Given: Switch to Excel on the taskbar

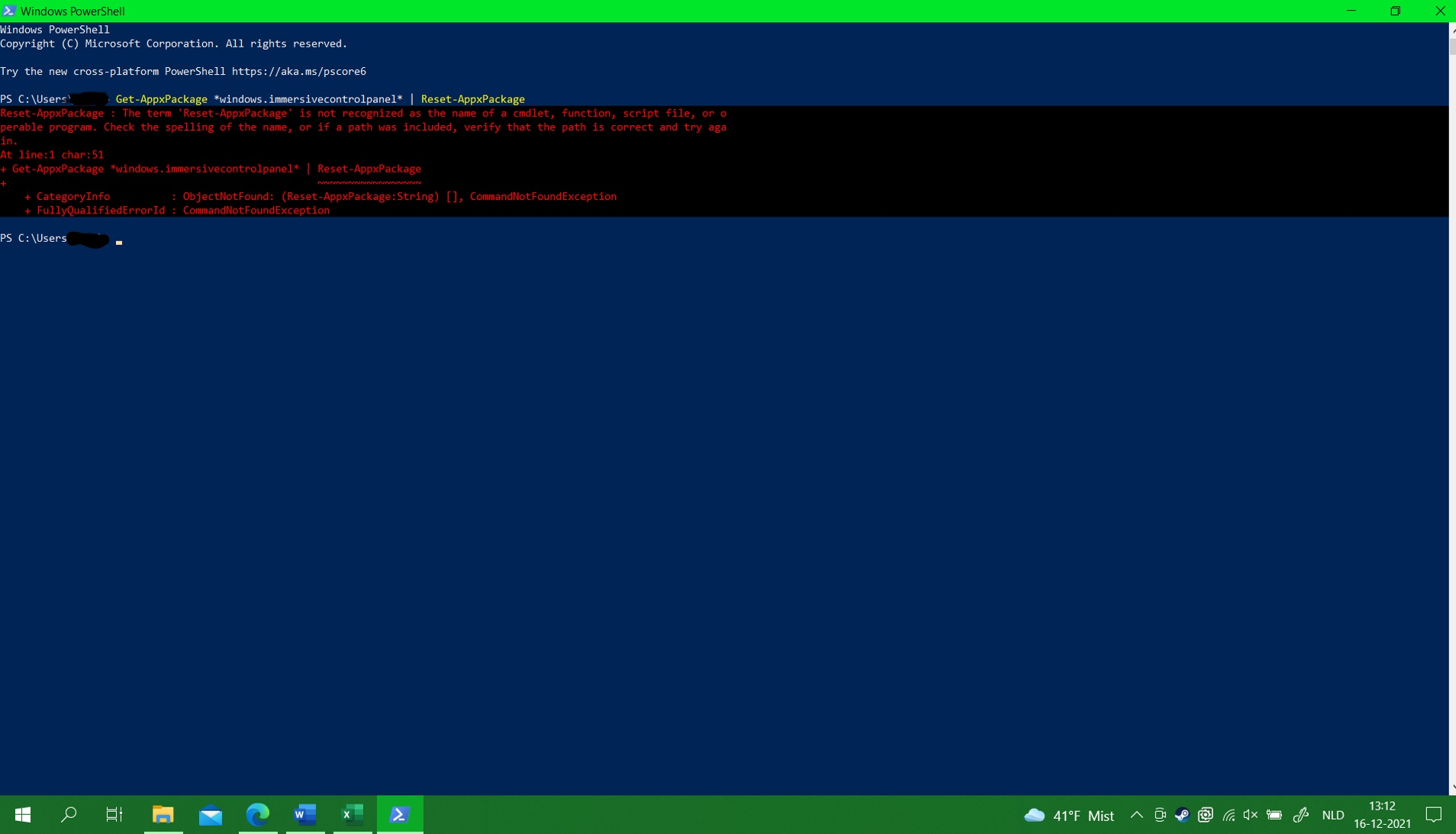Looking at the screenshot, I should pyautogui.click(x=353, y=815).
